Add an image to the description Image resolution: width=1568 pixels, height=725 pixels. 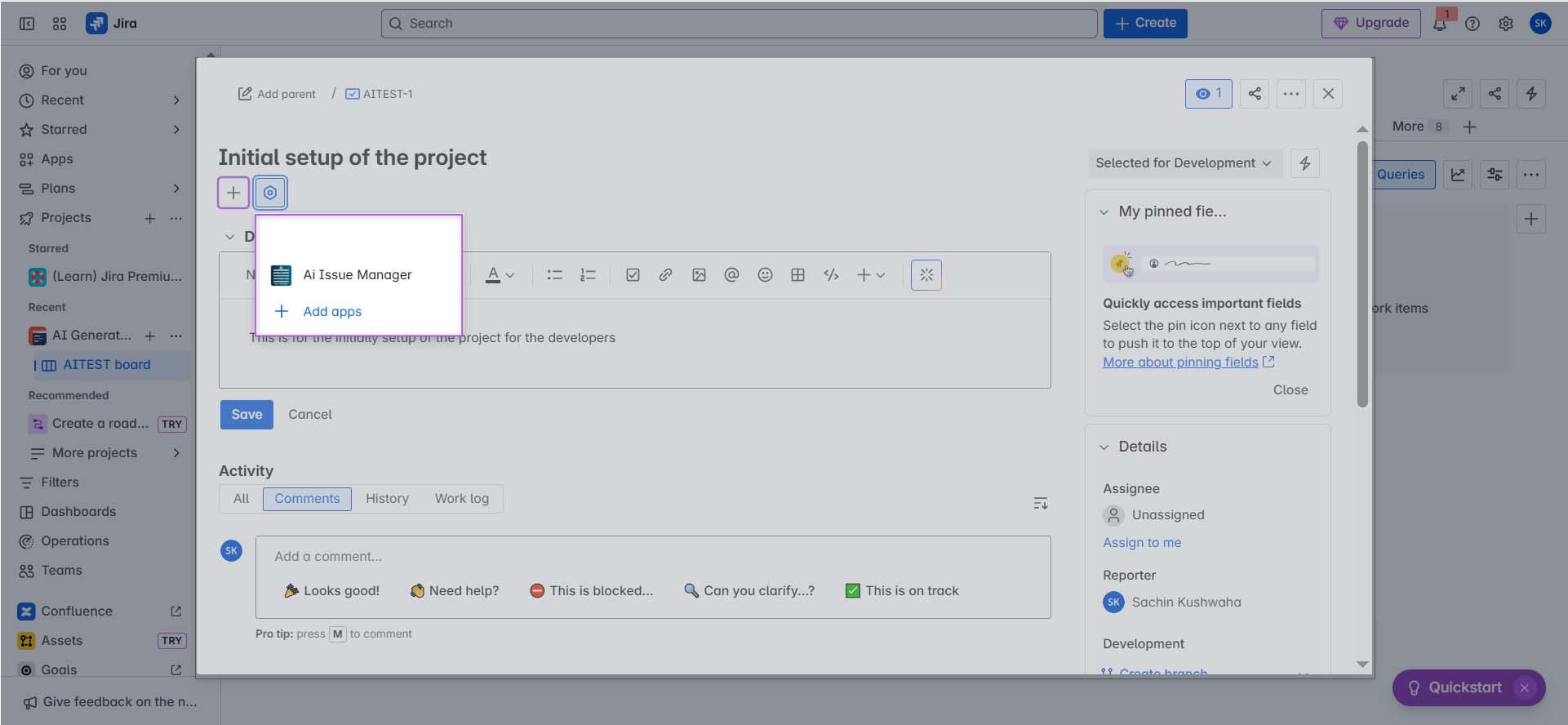tap(699, 275)
